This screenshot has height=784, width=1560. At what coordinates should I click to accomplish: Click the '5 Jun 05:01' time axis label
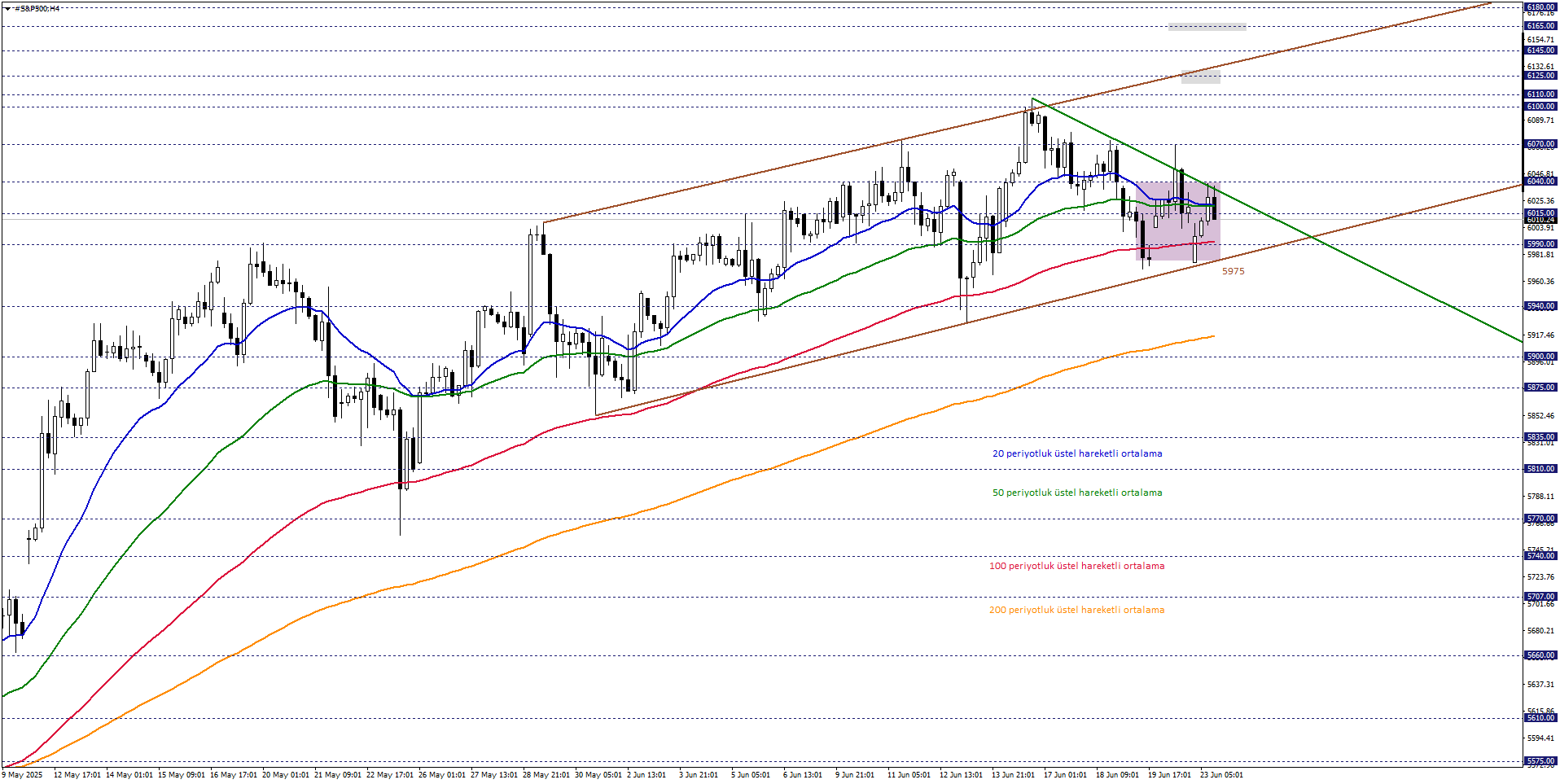pos(751,775)
